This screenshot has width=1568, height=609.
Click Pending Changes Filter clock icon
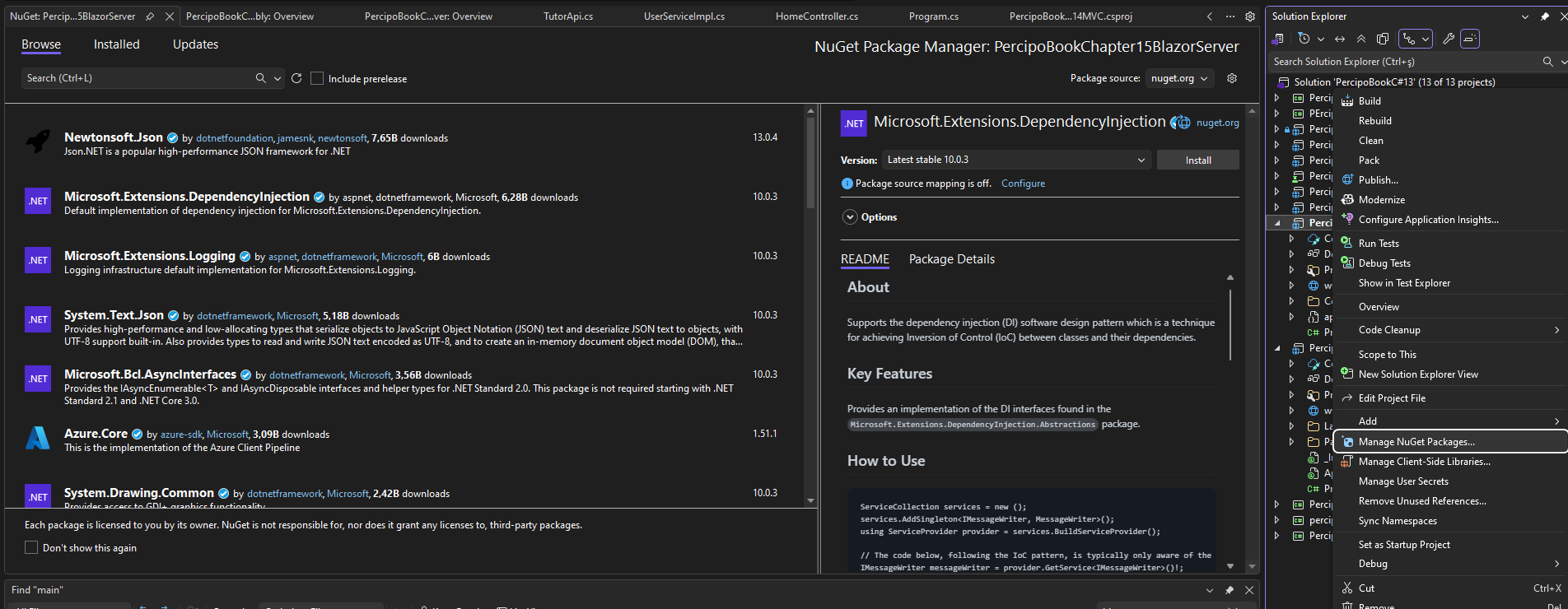[1304, 39]
